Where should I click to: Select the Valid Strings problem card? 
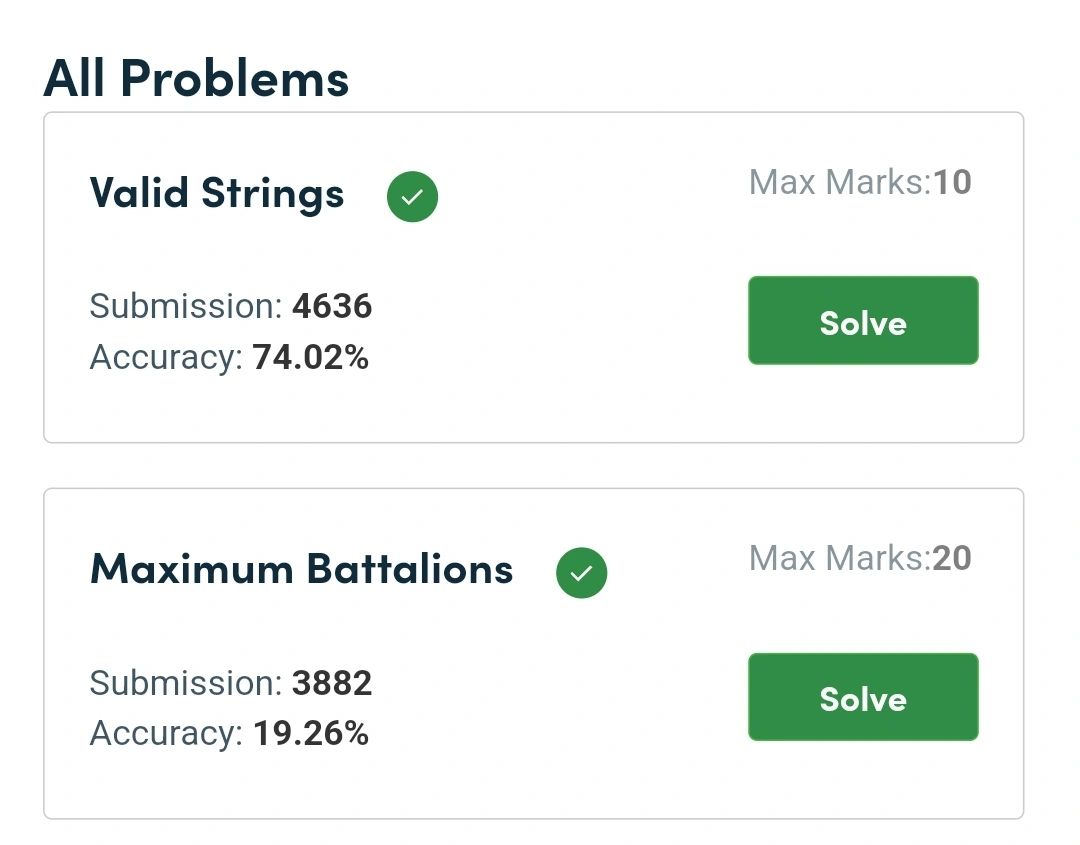534,278
